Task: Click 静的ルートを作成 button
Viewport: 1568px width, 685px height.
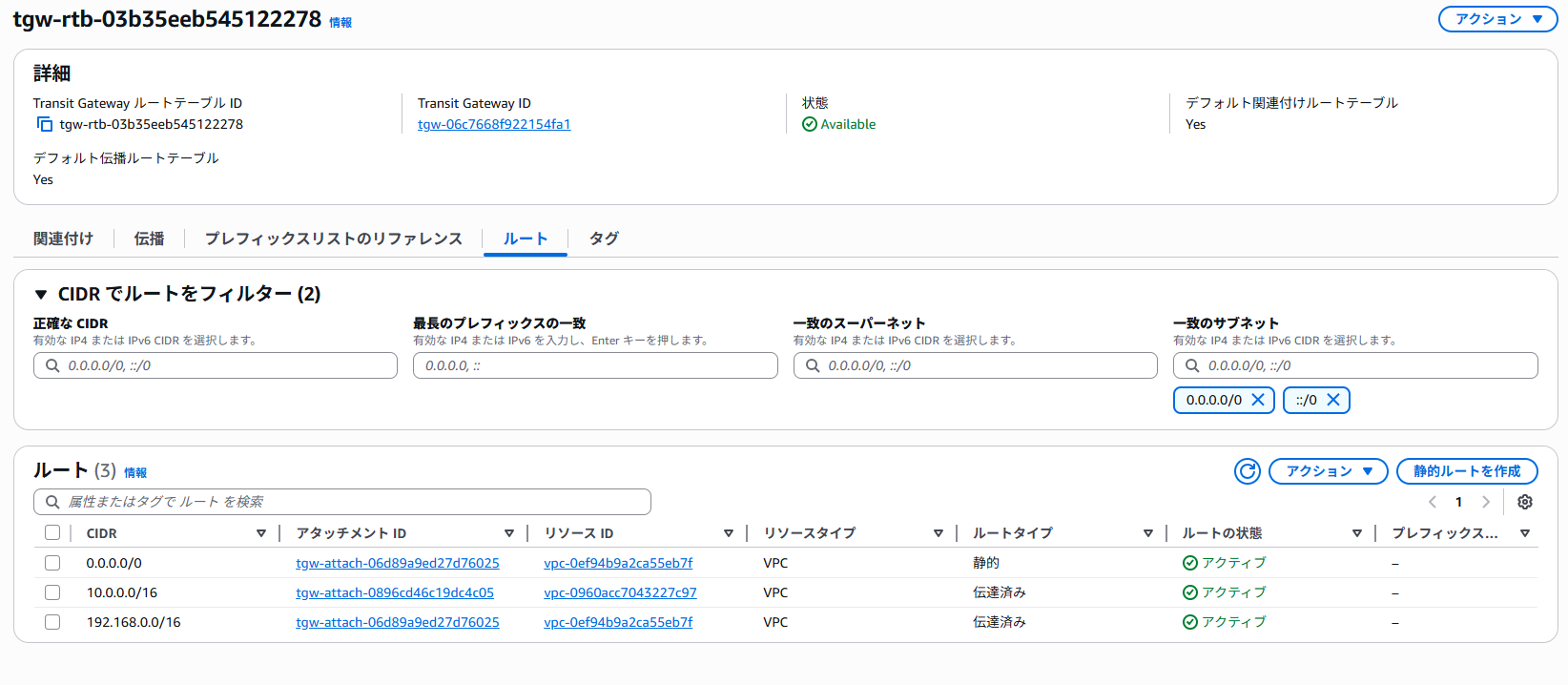Action: (1467, 471)
